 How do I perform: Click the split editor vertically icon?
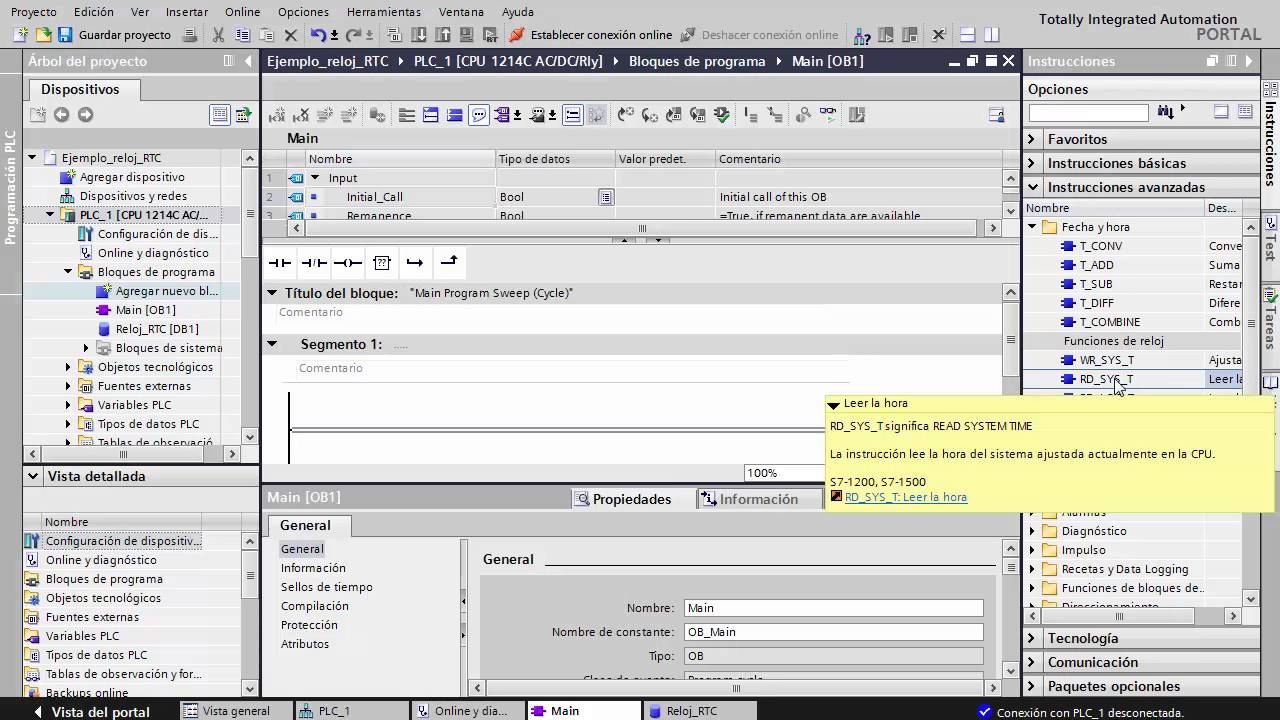[x=992, y=35]
